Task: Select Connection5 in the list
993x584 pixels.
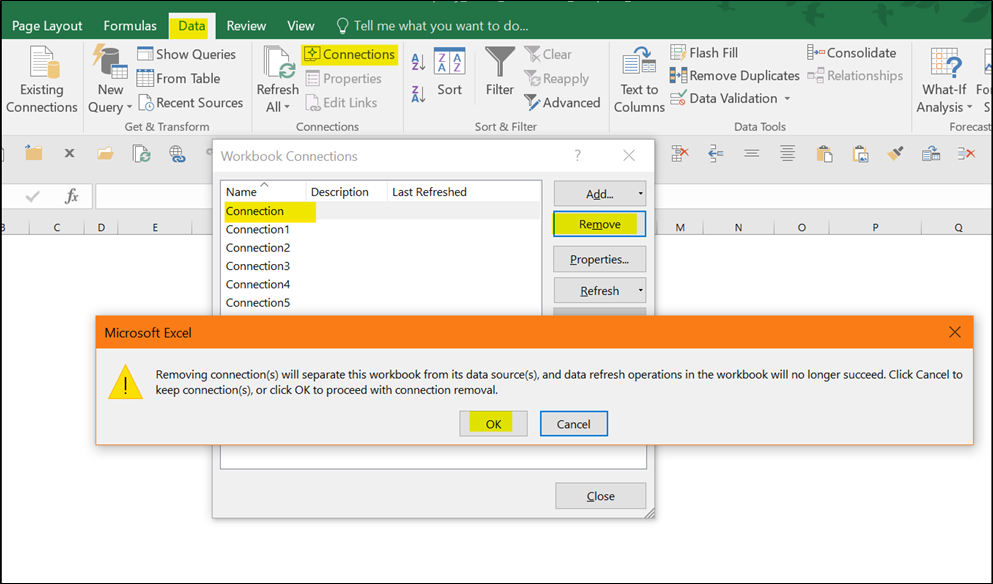Action: [381, 303]
